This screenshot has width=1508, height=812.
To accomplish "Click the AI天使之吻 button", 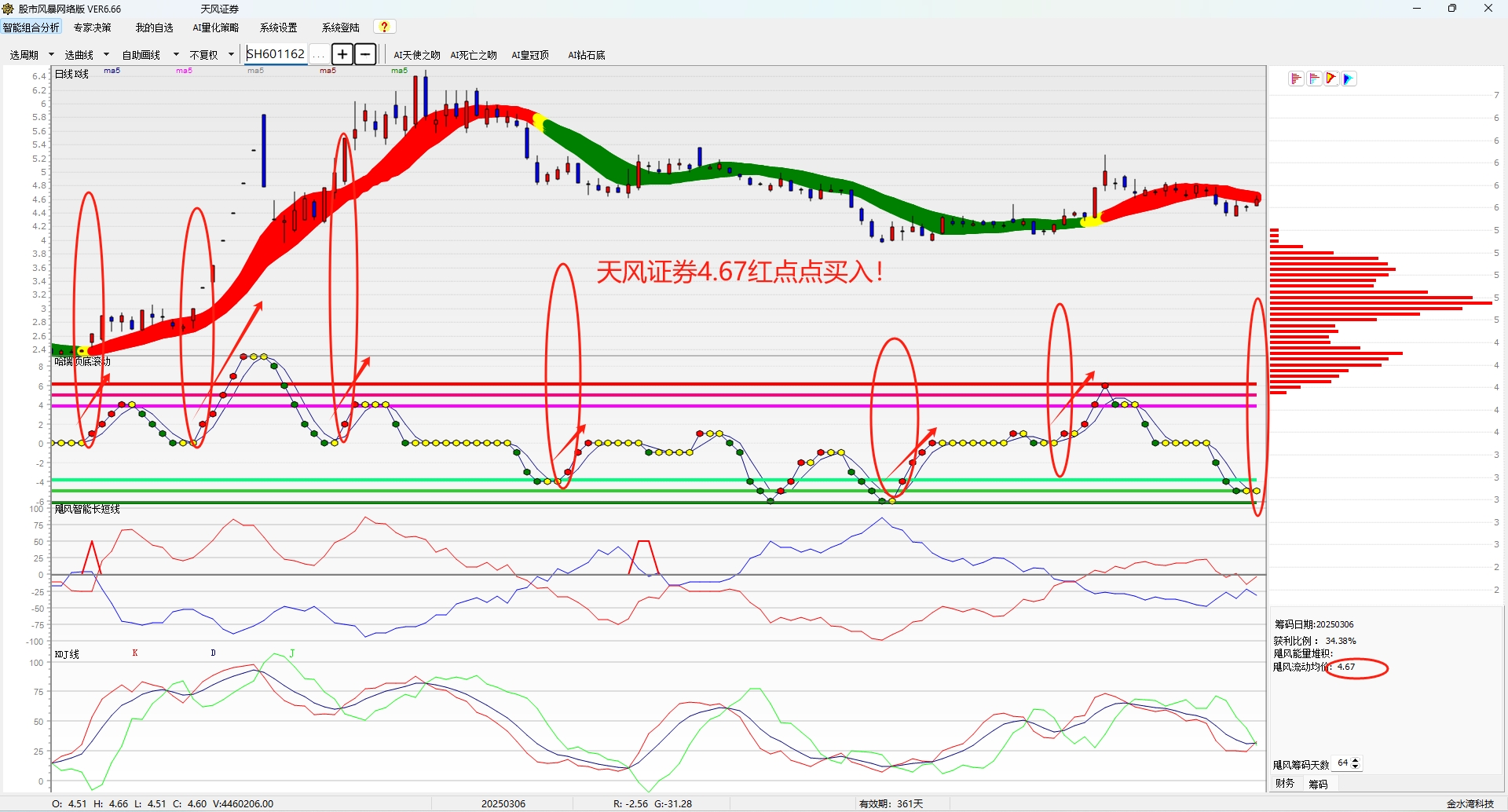I will coord(417,55).
